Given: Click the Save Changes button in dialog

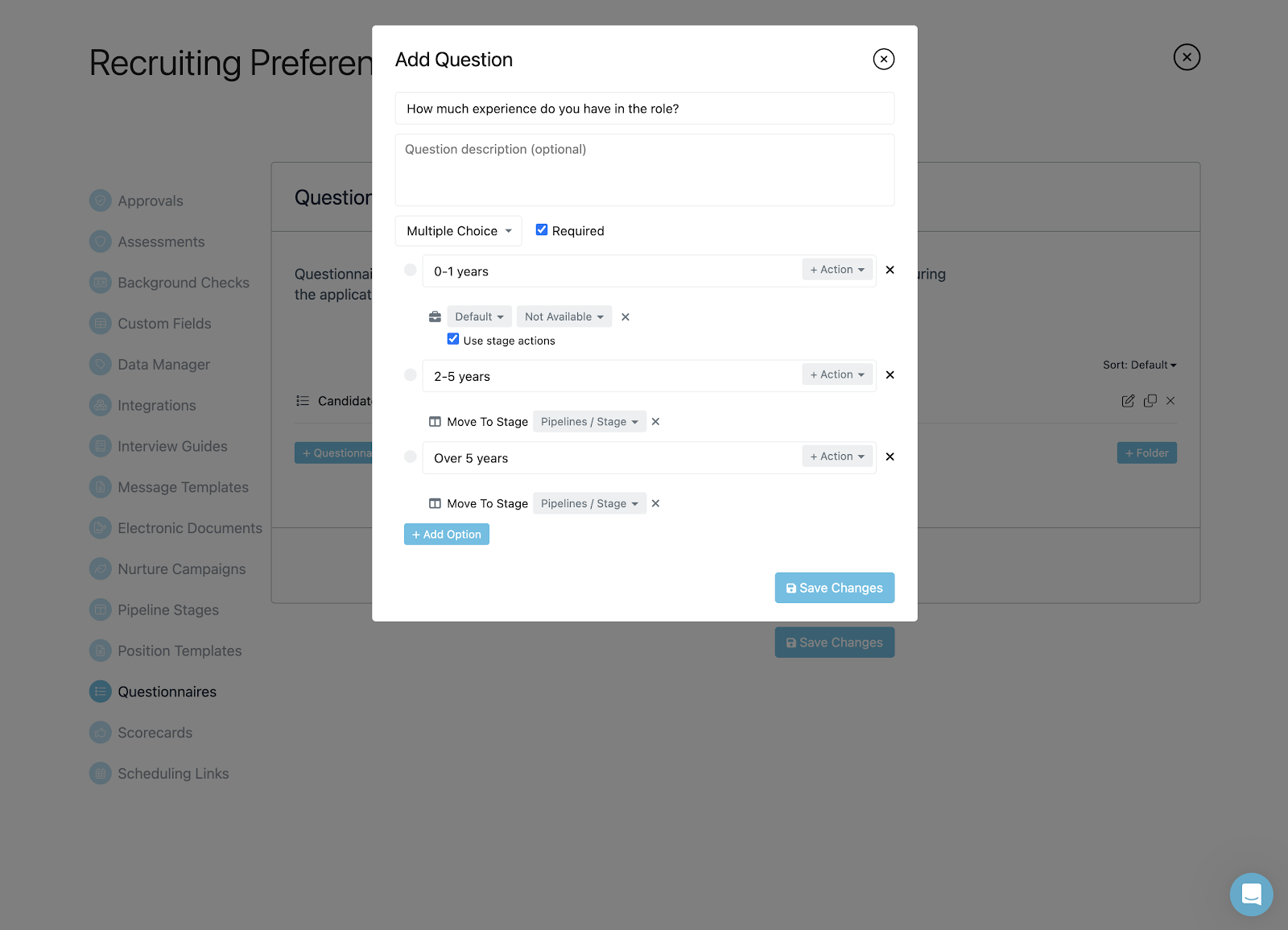Looking at the screenshot, I should coord(834,587).
